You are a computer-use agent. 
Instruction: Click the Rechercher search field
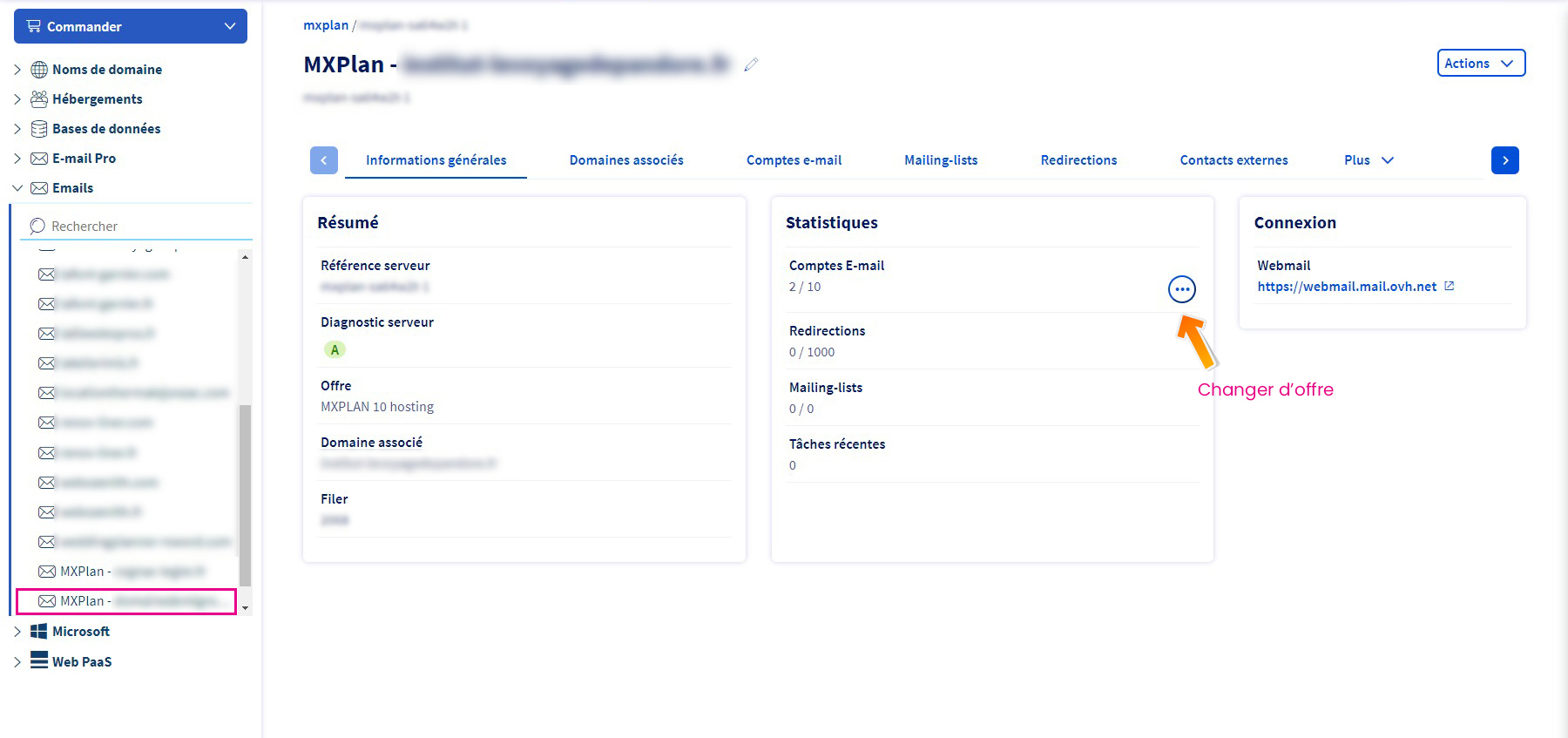coord(139,227)
